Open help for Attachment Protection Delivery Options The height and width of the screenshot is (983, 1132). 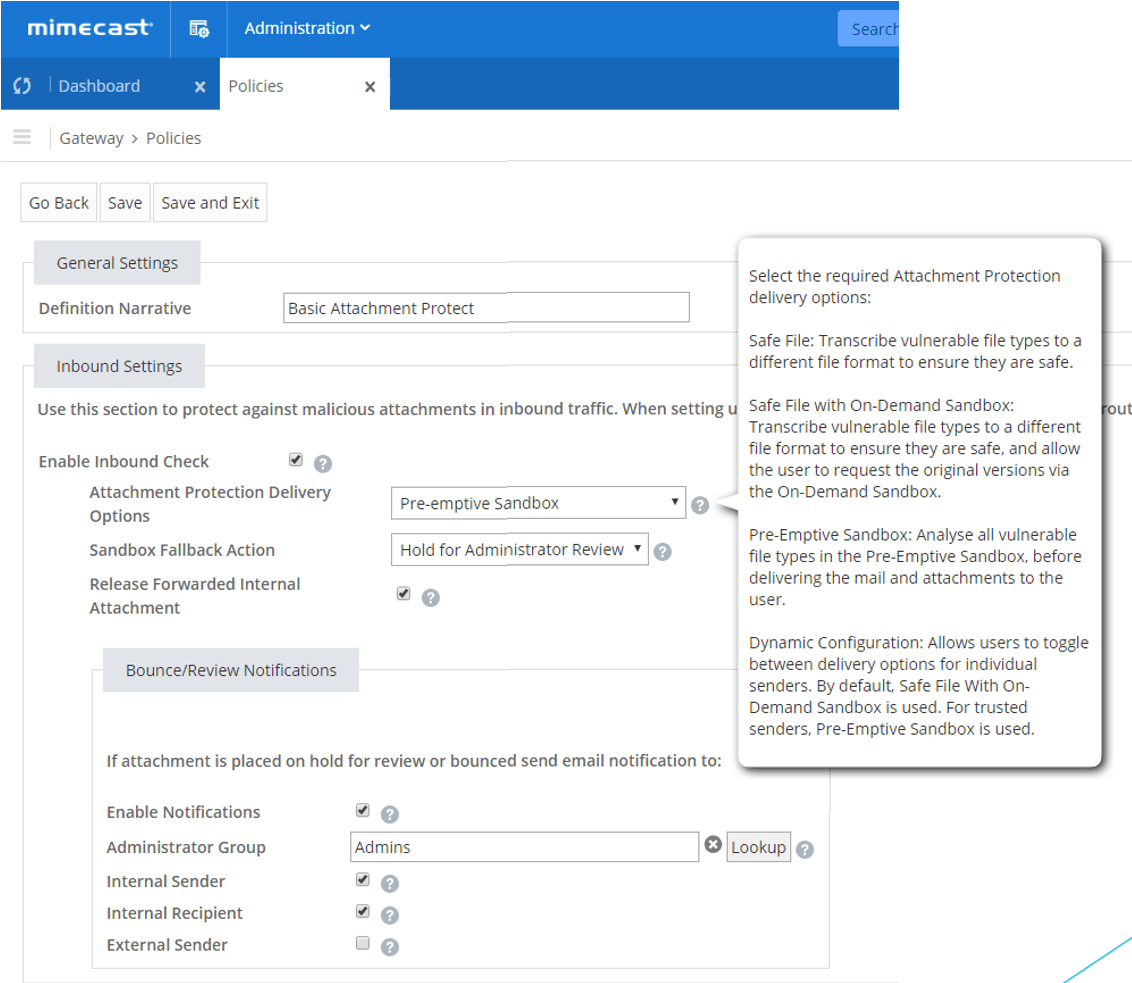[x=699, y=505]
